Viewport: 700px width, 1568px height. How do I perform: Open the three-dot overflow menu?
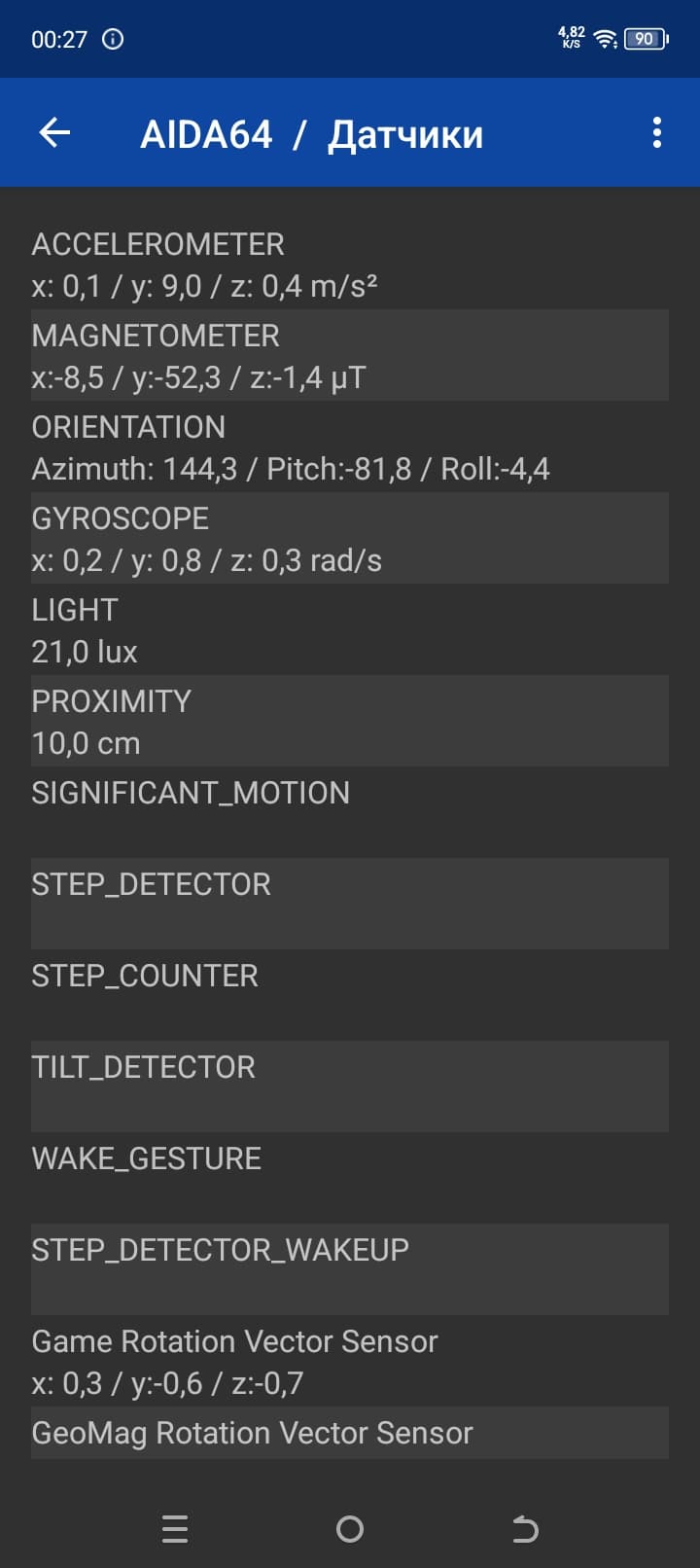point(657,132)
